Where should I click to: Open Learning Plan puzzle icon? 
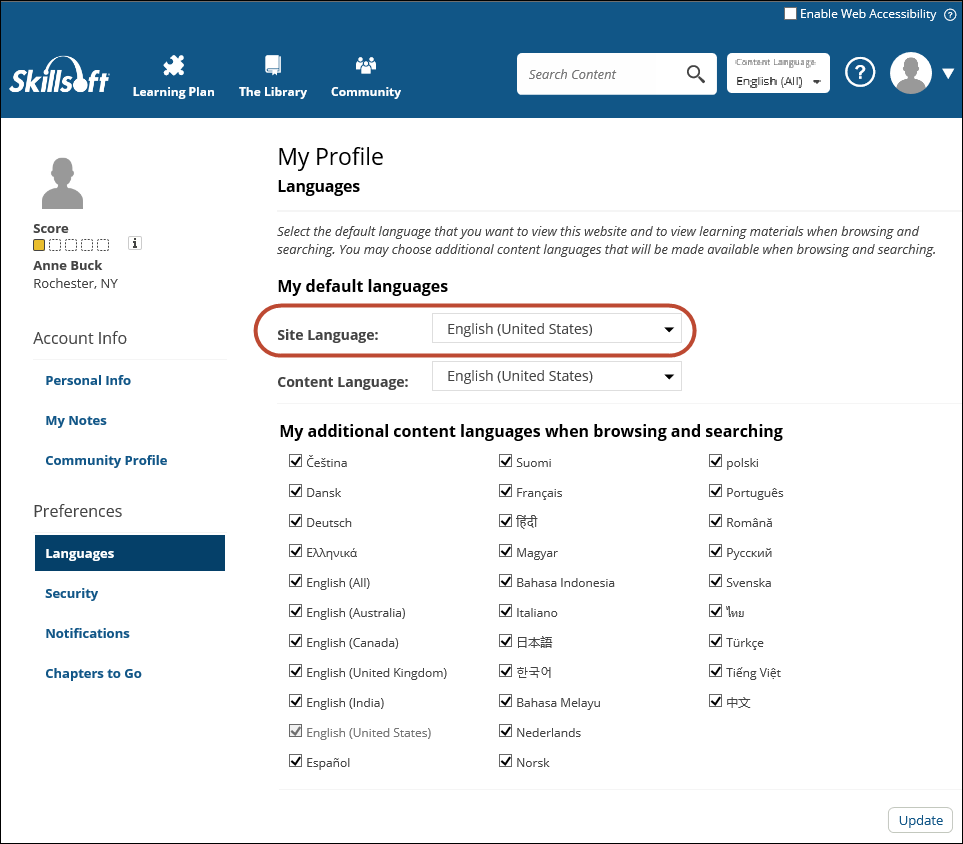tap(174, 65)
